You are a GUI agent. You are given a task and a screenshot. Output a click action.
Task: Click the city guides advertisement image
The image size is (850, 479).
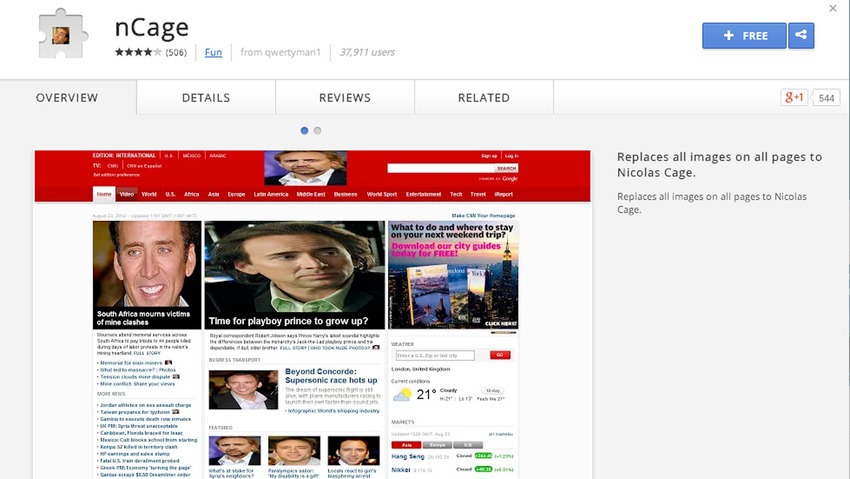click(453, 275)
